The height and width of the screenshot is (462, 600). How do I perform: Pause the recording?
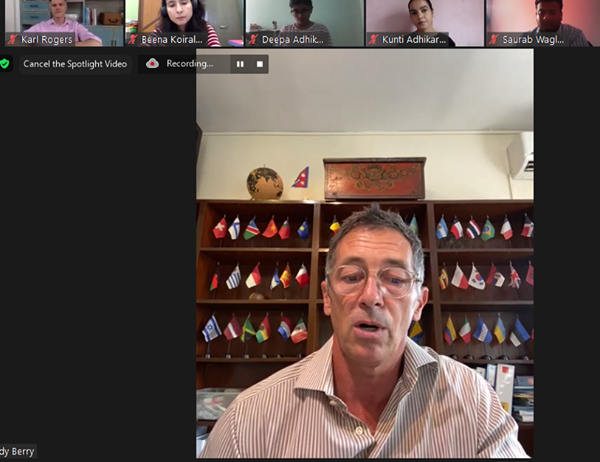[240, 64]
